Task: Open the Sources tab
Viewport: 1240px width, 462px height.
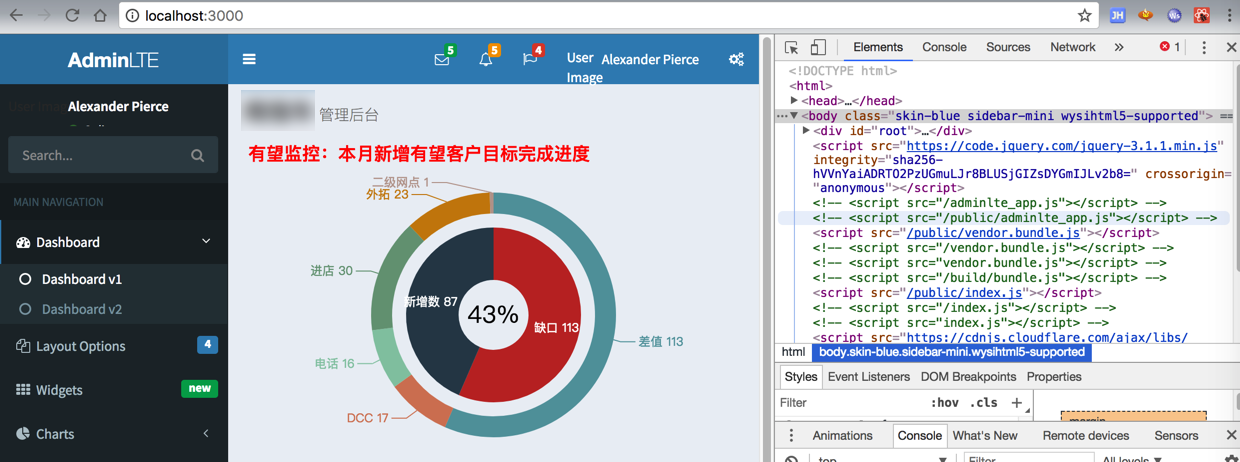Action: (1008, 47)
